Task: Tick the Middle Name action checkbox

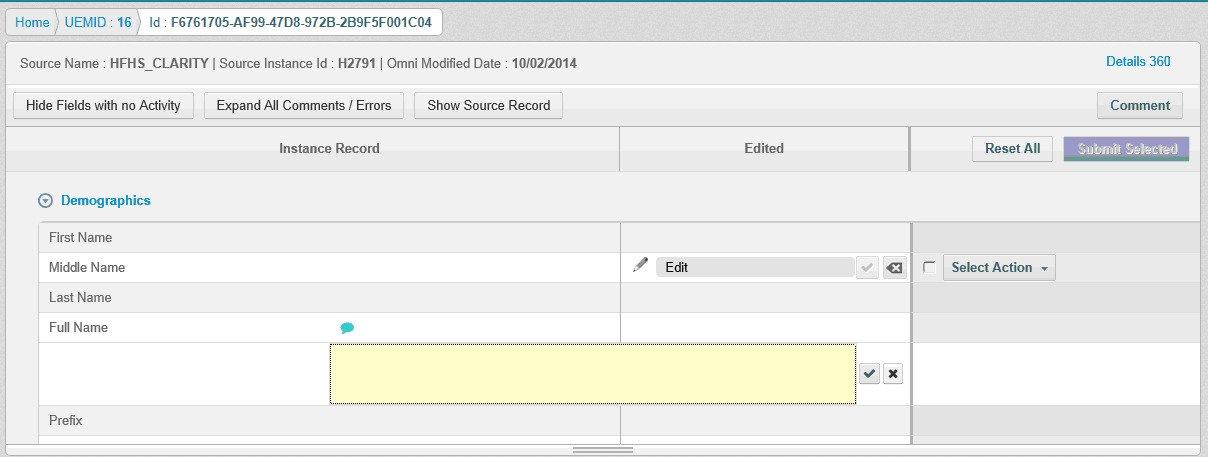Action: pos(929,268)
